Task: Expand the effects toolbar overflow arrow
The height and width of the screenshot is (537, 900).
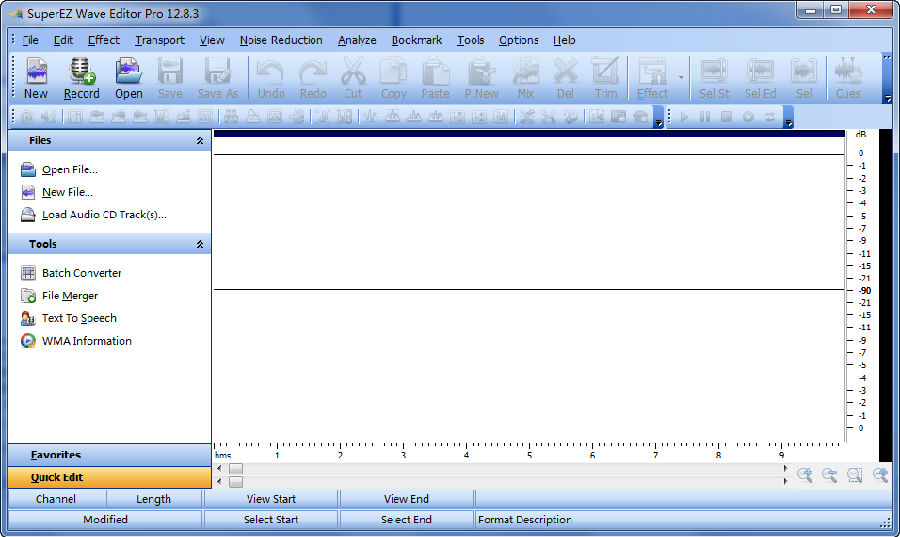Action: point(659,123)
